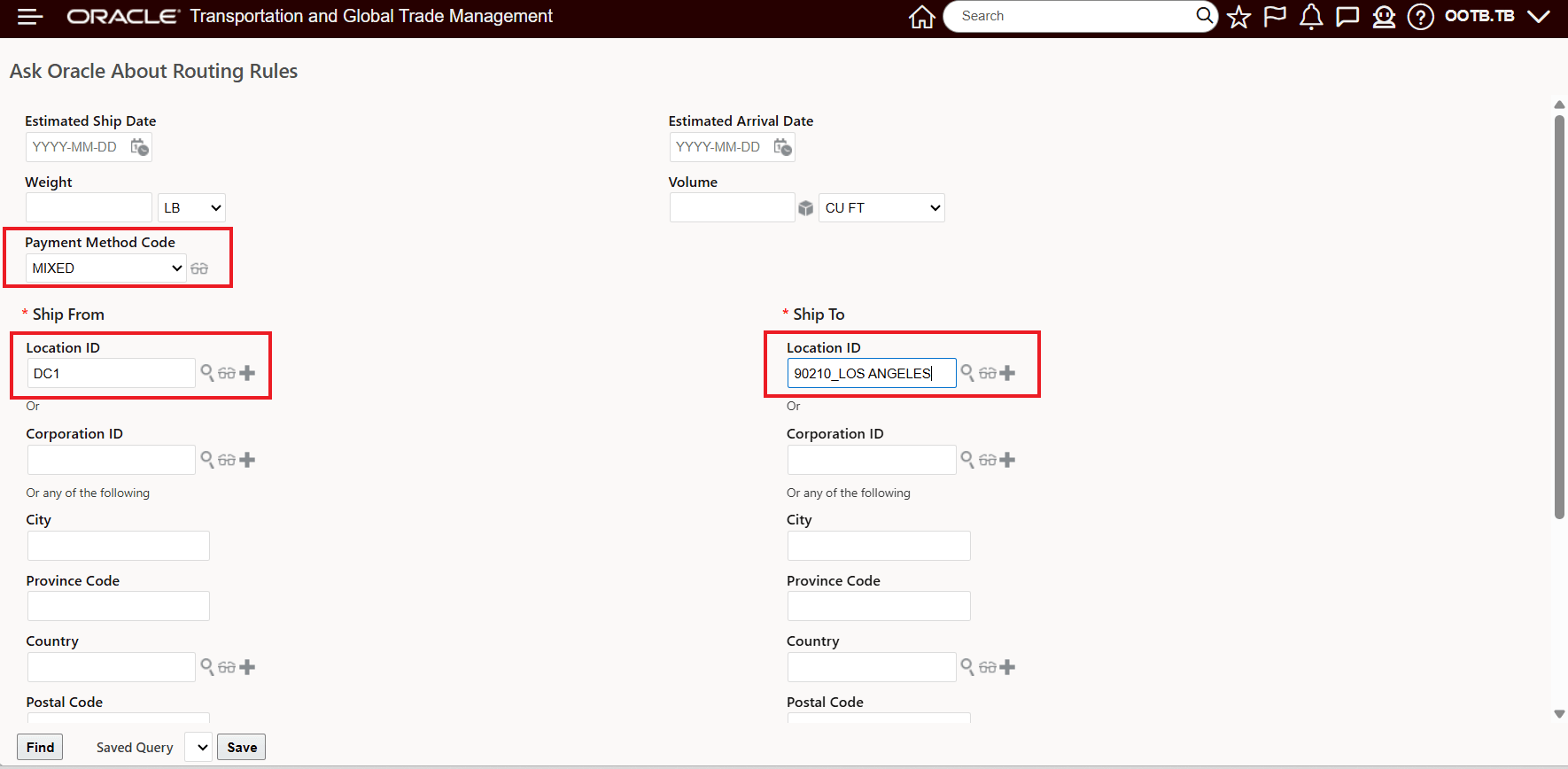Open Favorites star icon

pos(1238,16)
